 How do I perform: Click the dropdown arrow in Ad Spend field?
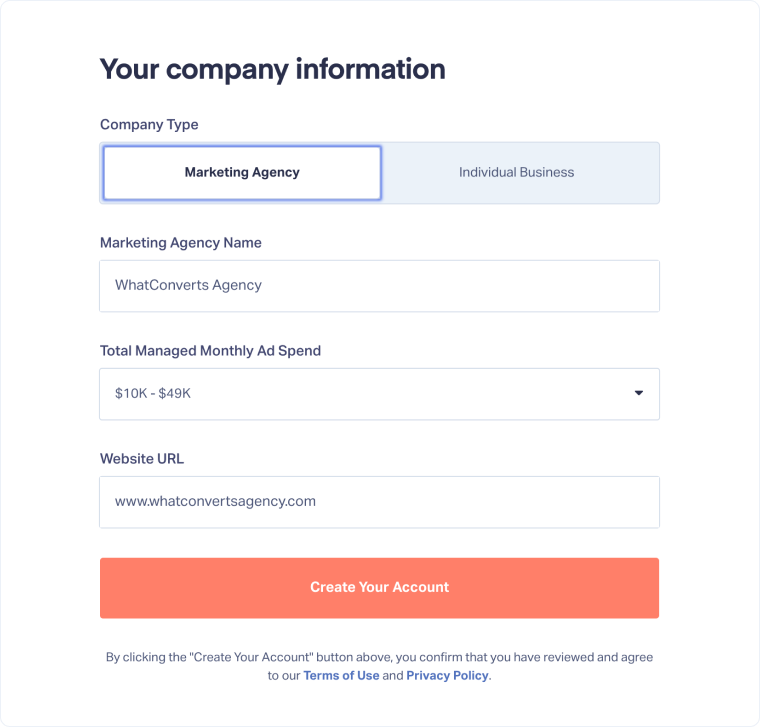[639, 393]
